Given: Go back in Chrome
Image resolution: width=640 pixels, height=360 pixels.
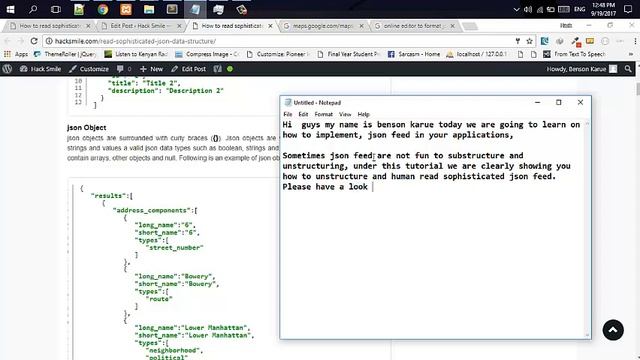Looking at the screenshot, I should pyautogui.click(x=7, y=41).
